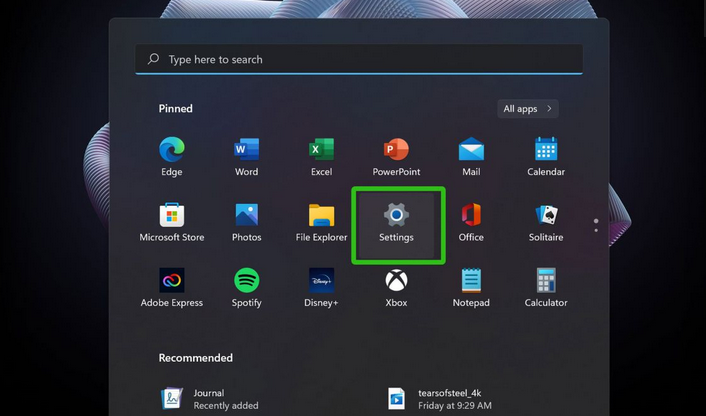Open Notepad
The height and width of the screenshot is (416, 706).
[471, 288]
